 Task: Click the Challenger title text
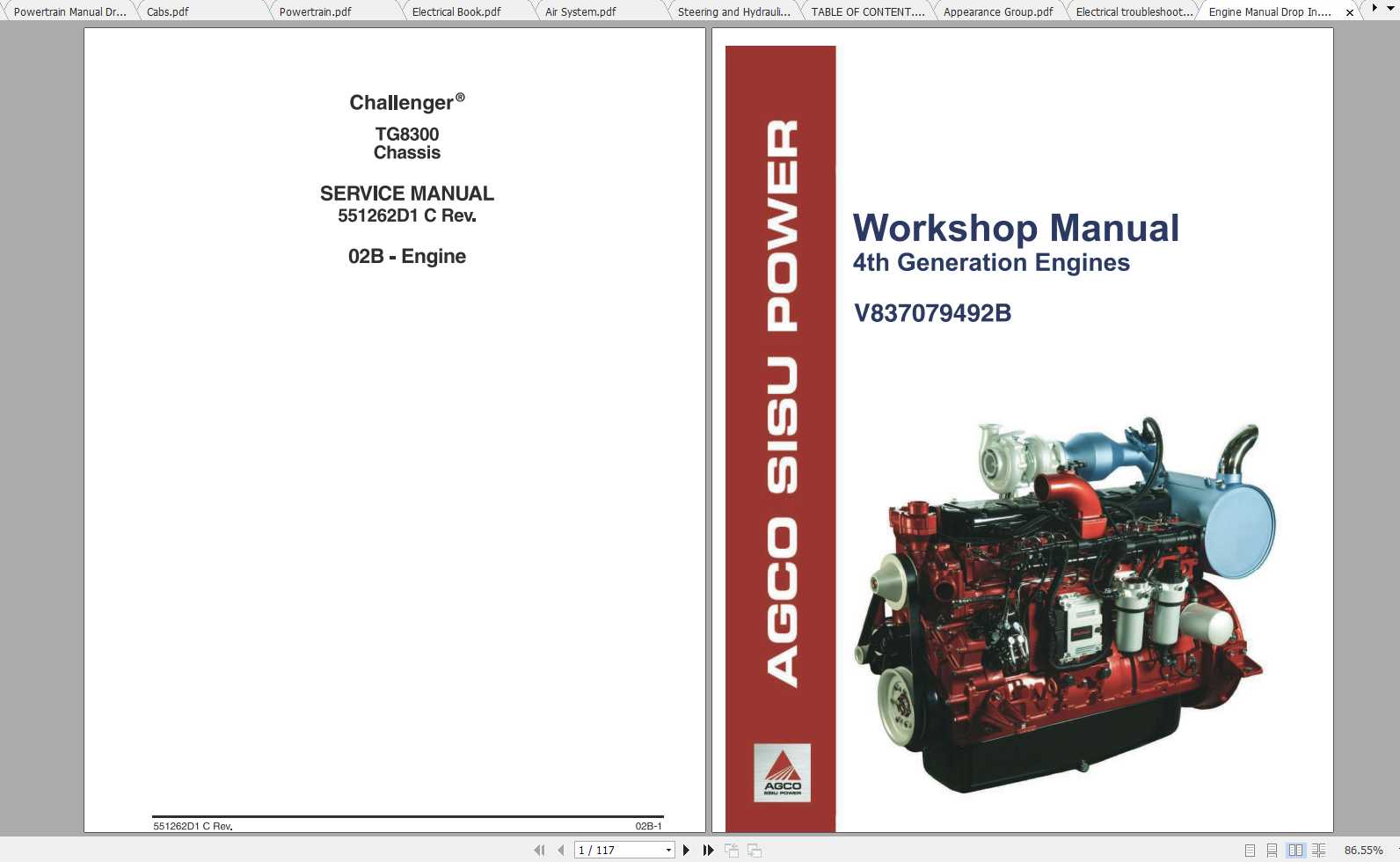[406, 102]
